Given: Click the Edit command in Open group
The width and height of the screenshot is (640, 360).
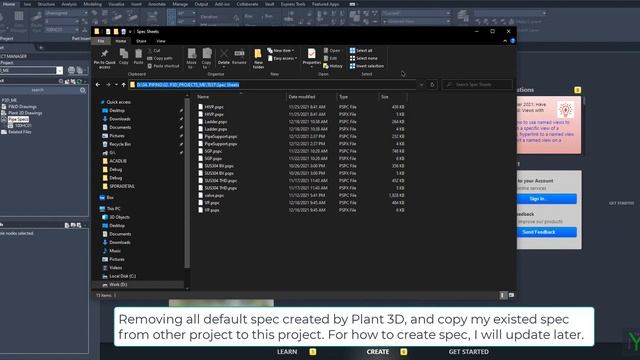Looking at the screenshot, I should [331, 58].
